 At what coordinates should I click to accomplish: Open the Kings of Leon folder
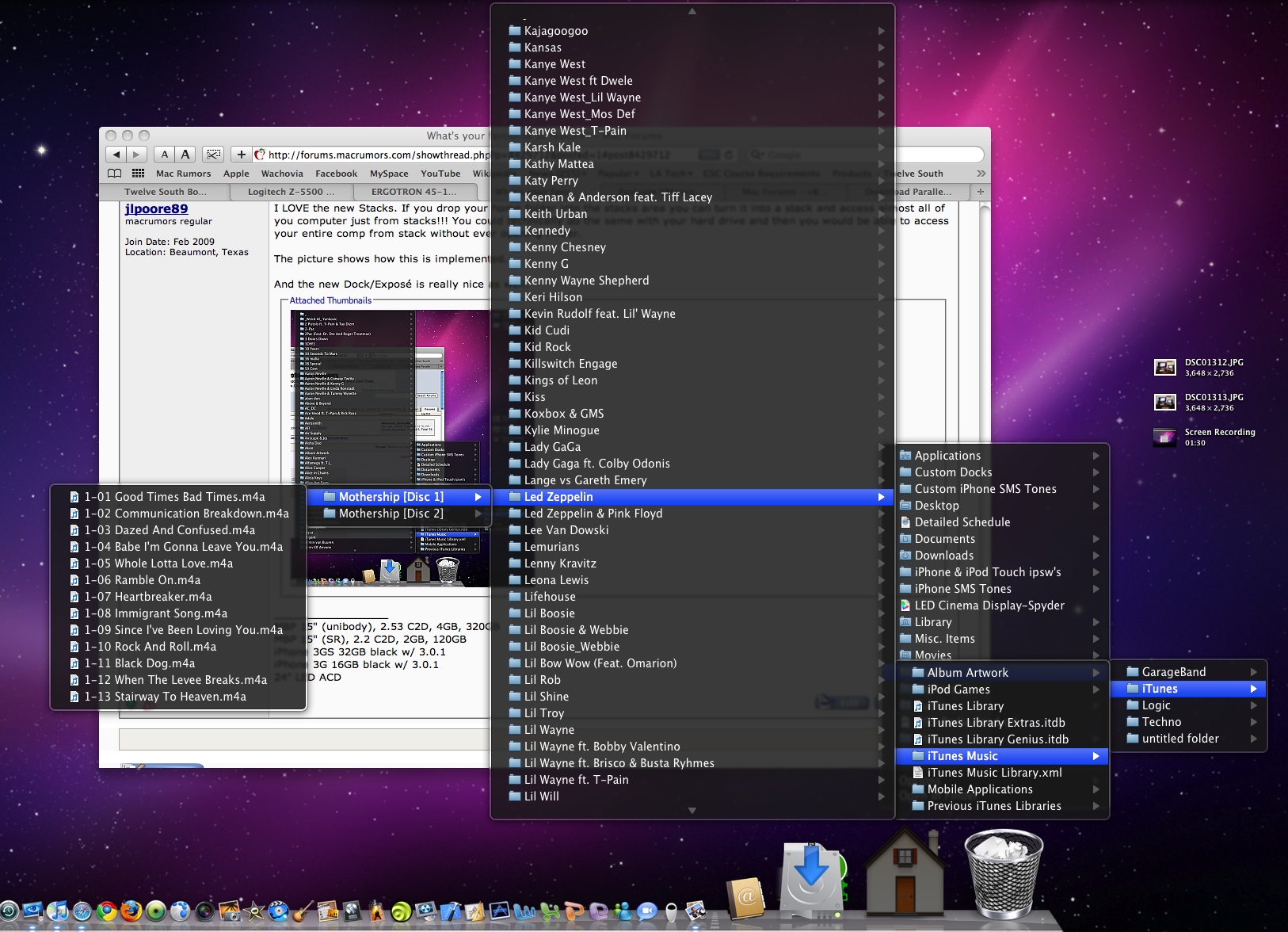(692, 380)
